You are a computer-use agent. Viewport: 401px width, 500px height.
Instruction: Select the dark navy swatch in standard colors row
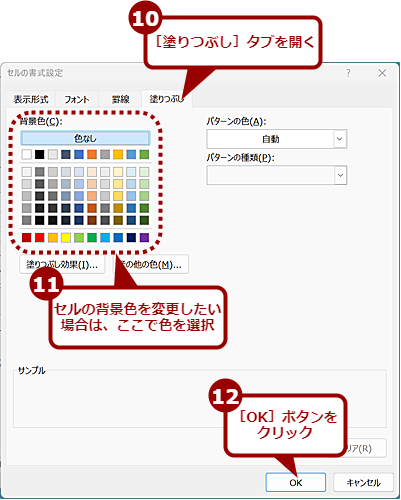tap(131, 237)
